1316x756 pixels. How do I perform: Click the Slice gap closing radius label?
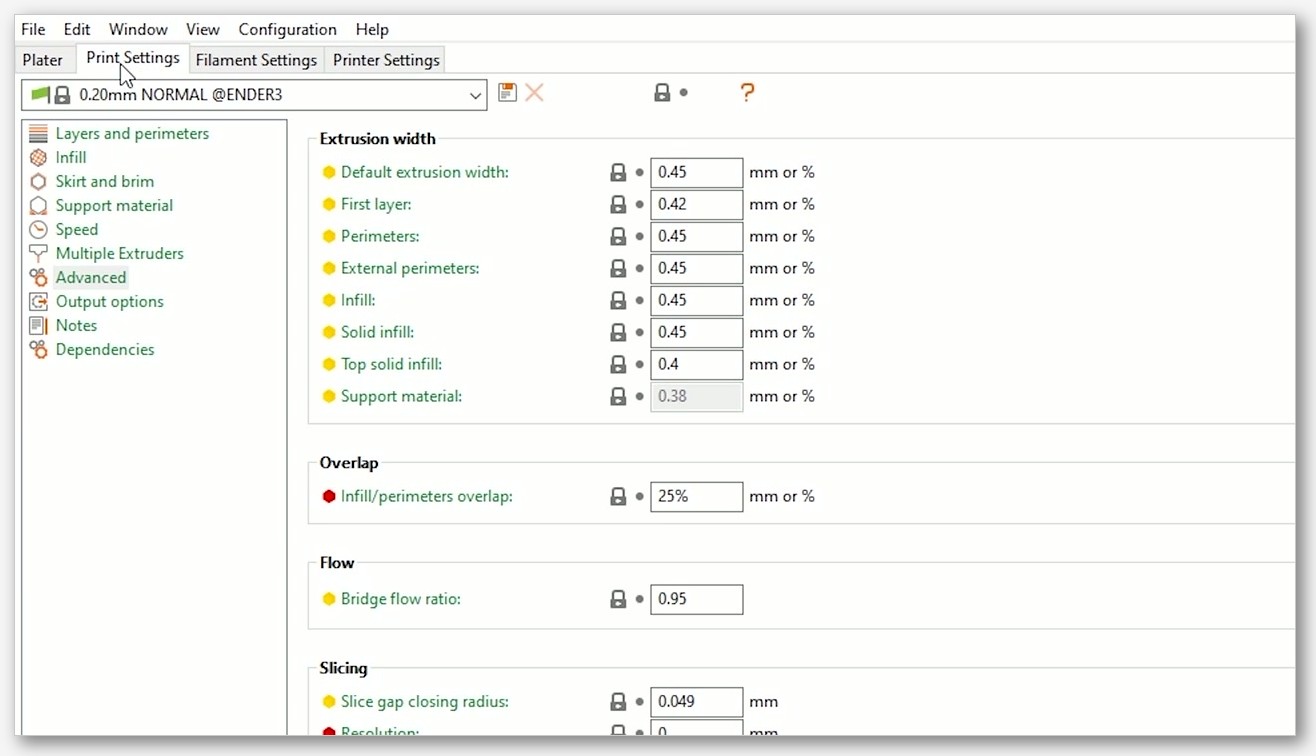click(424, 701)
